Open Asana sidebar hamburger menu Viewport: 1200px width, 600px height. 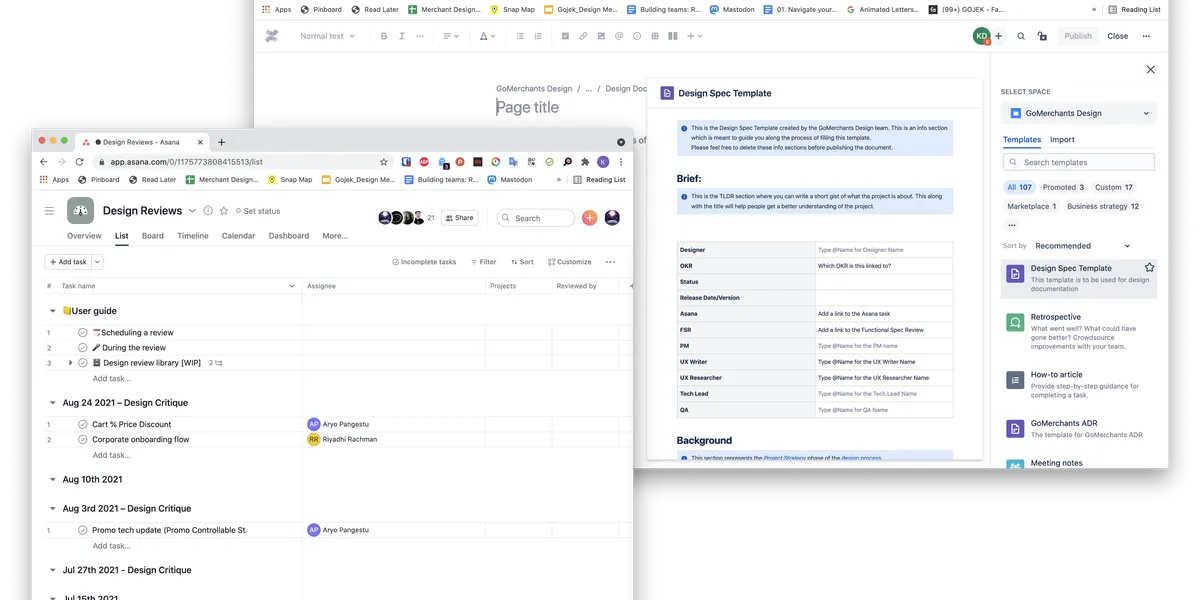click(x=49, y=211)
